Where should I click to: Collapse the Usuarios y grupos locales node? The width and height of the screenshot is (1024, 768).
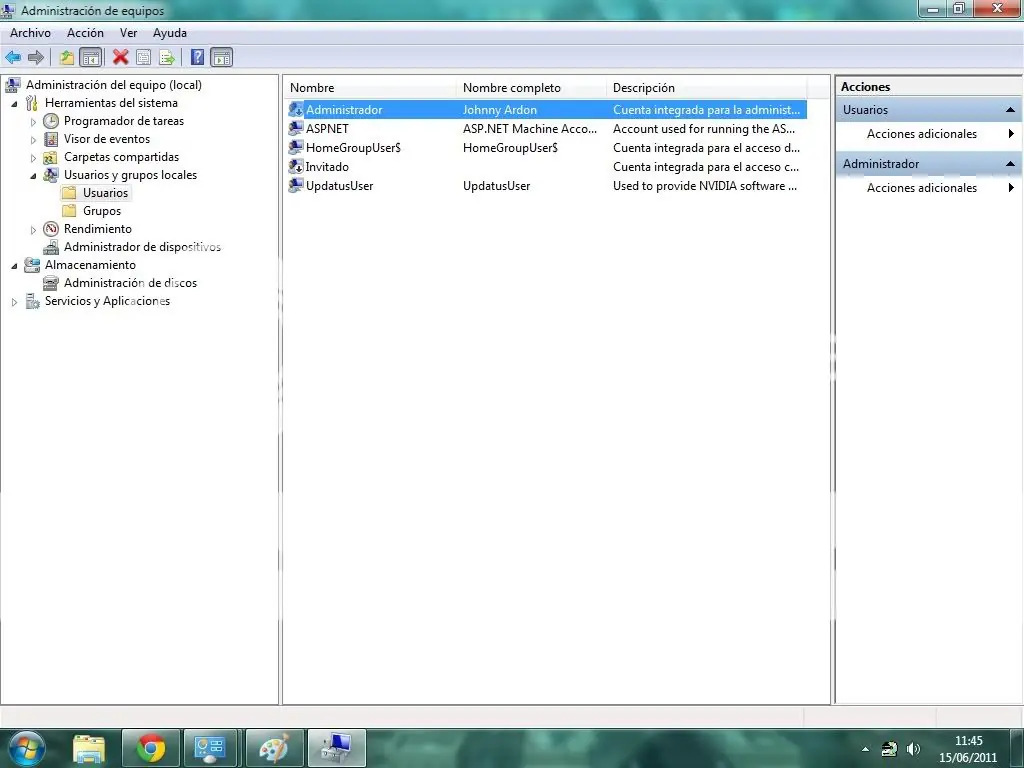coord(33,175)
